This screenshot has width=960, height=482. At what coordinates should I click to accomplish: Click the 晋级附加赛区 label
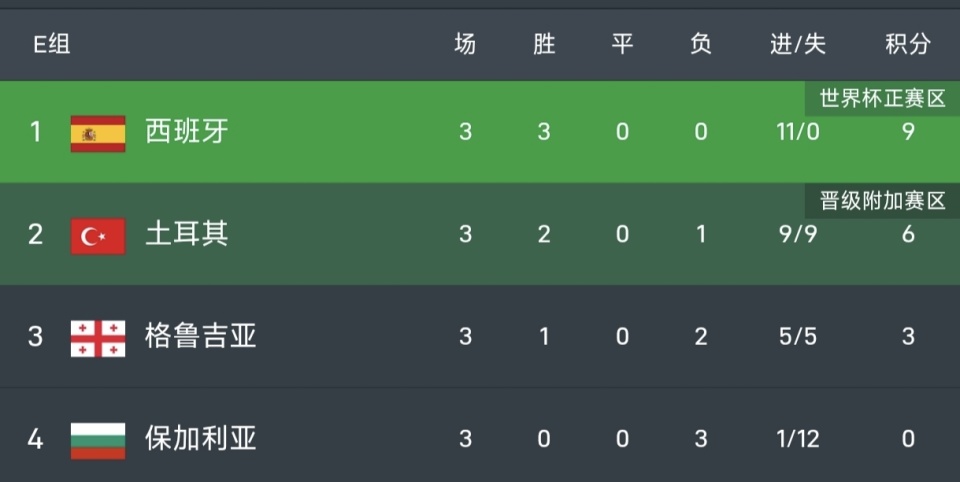[882, 200]
